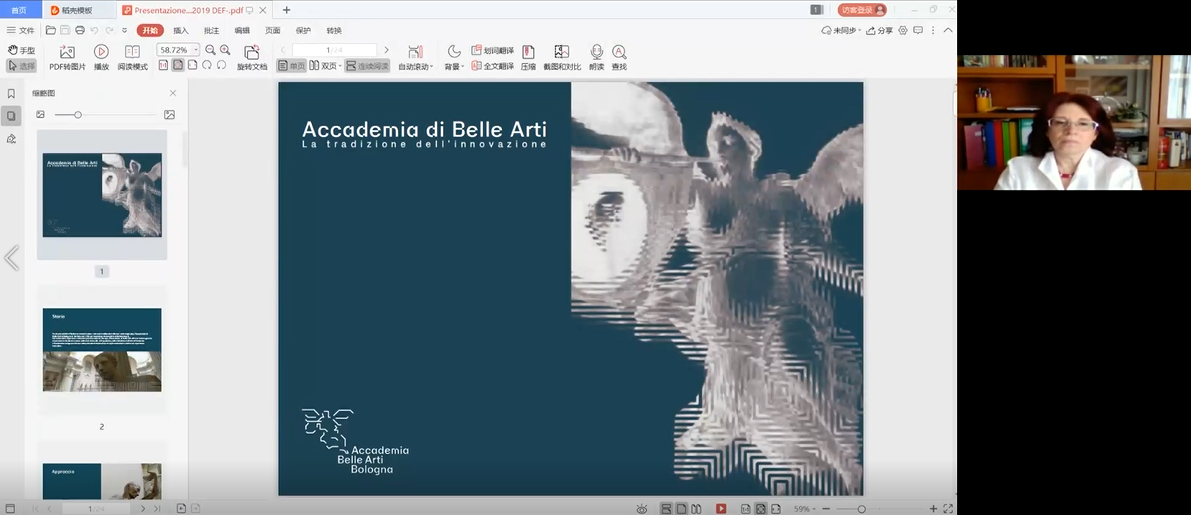Start slideshow with the 播放 icon
Image resolution: width=1191 pixels, height=515 pixels.
(101, 52)
